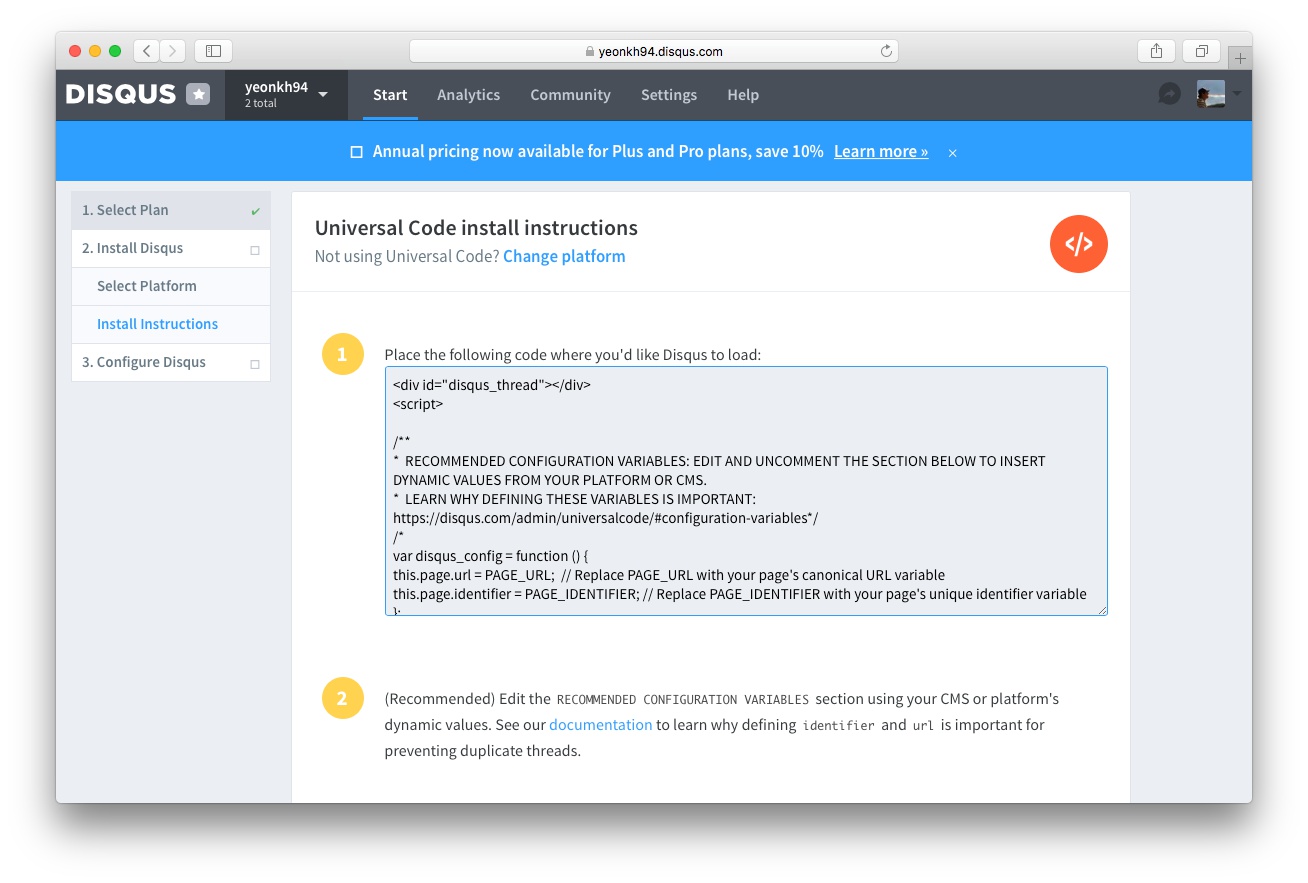Screen dimensions: 1308x883
Task: Toggle the Safari sidebar button
Action: pos(213,50)
